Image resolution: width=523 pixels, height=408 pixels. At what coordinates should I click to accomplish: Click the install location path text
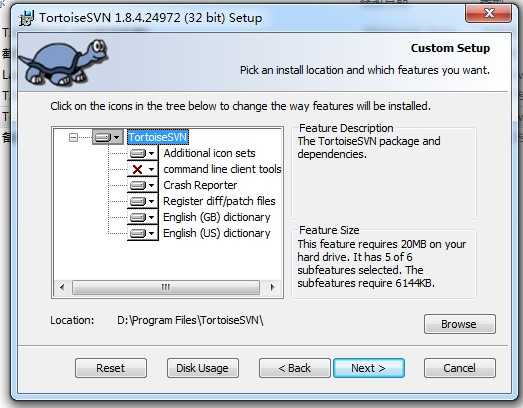190,320
